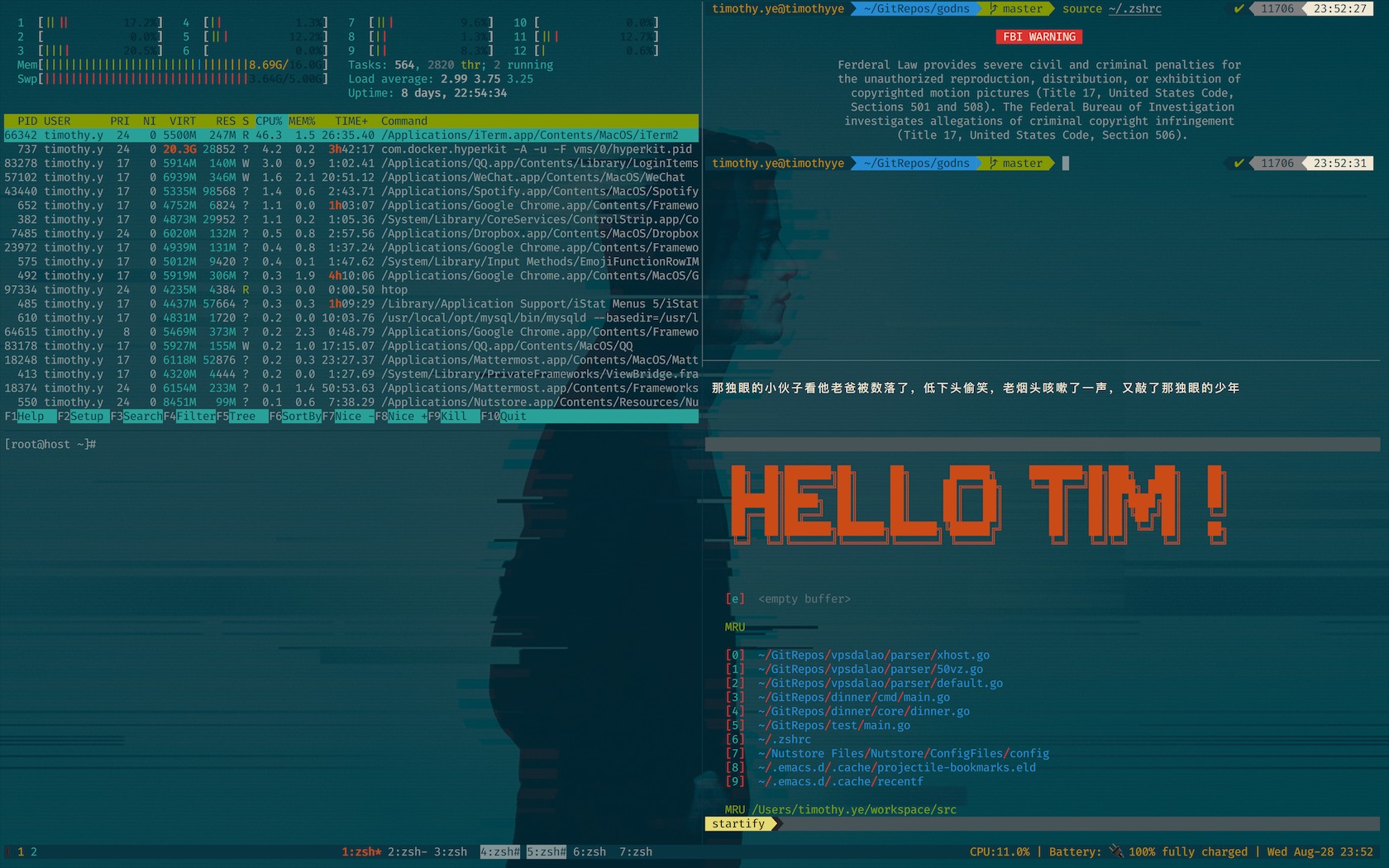Screen dimensions: 1389x868
Task: Click the Load average values in htop
Action: 487,79
